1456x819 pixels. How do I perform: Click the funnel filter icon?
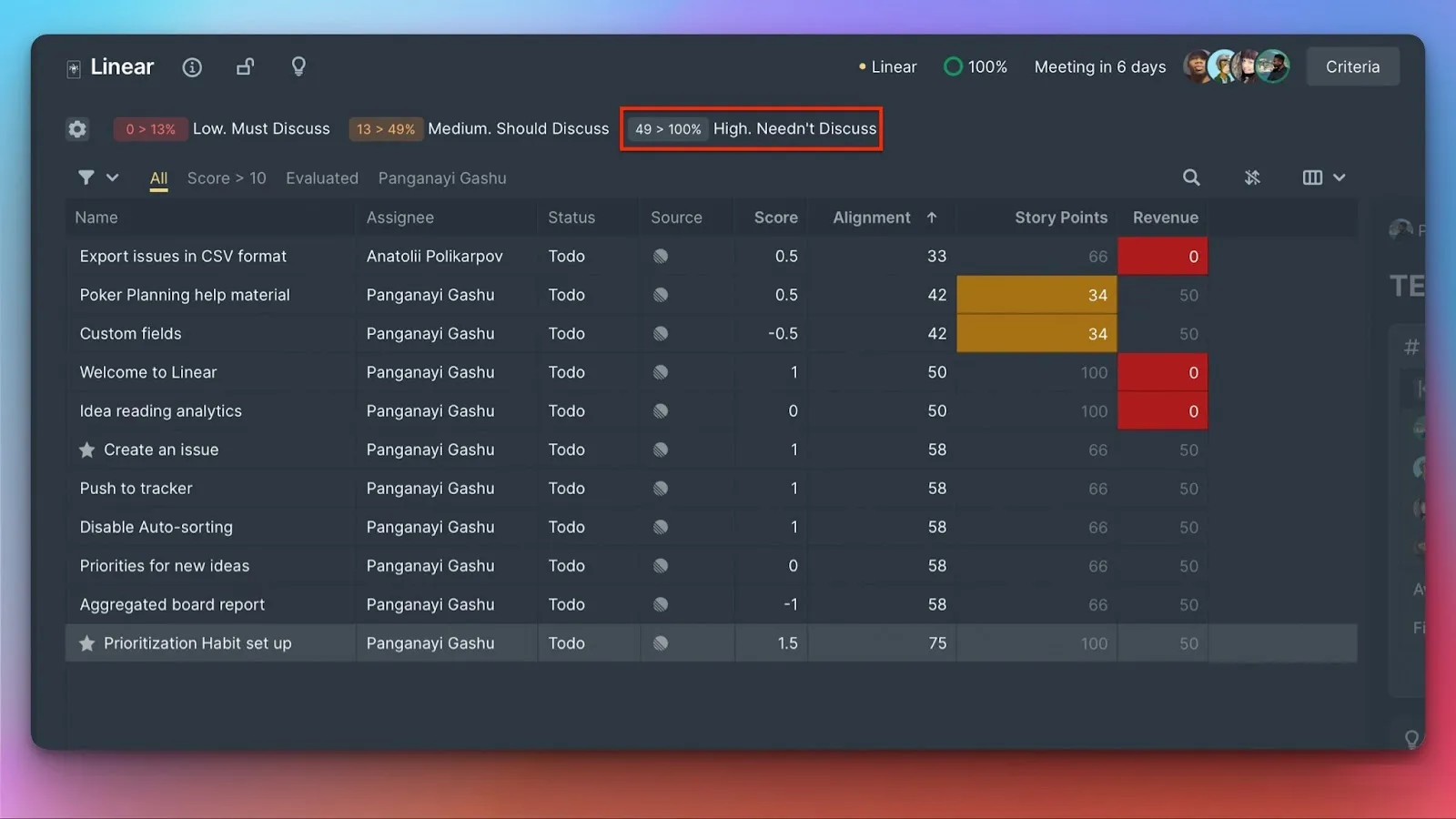tap(86, 177)
